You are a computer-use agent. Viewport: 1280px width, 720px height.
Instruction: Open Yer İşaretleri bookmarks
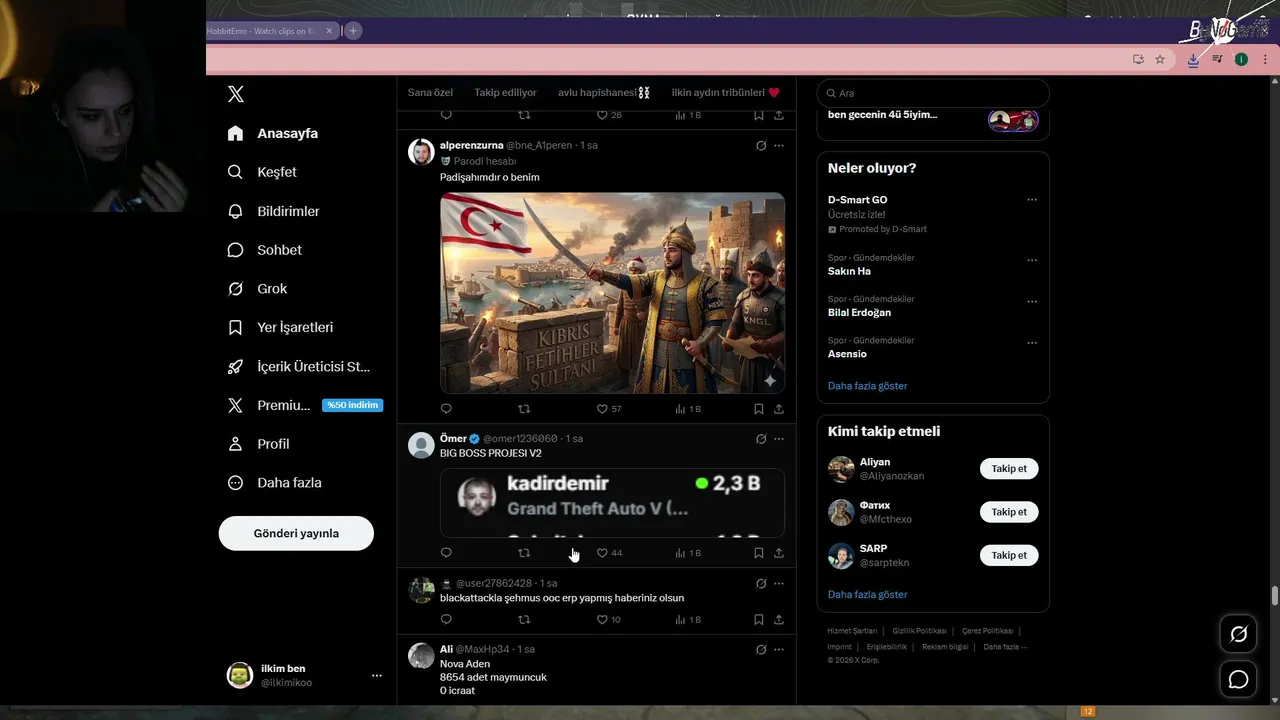point(280,327)
